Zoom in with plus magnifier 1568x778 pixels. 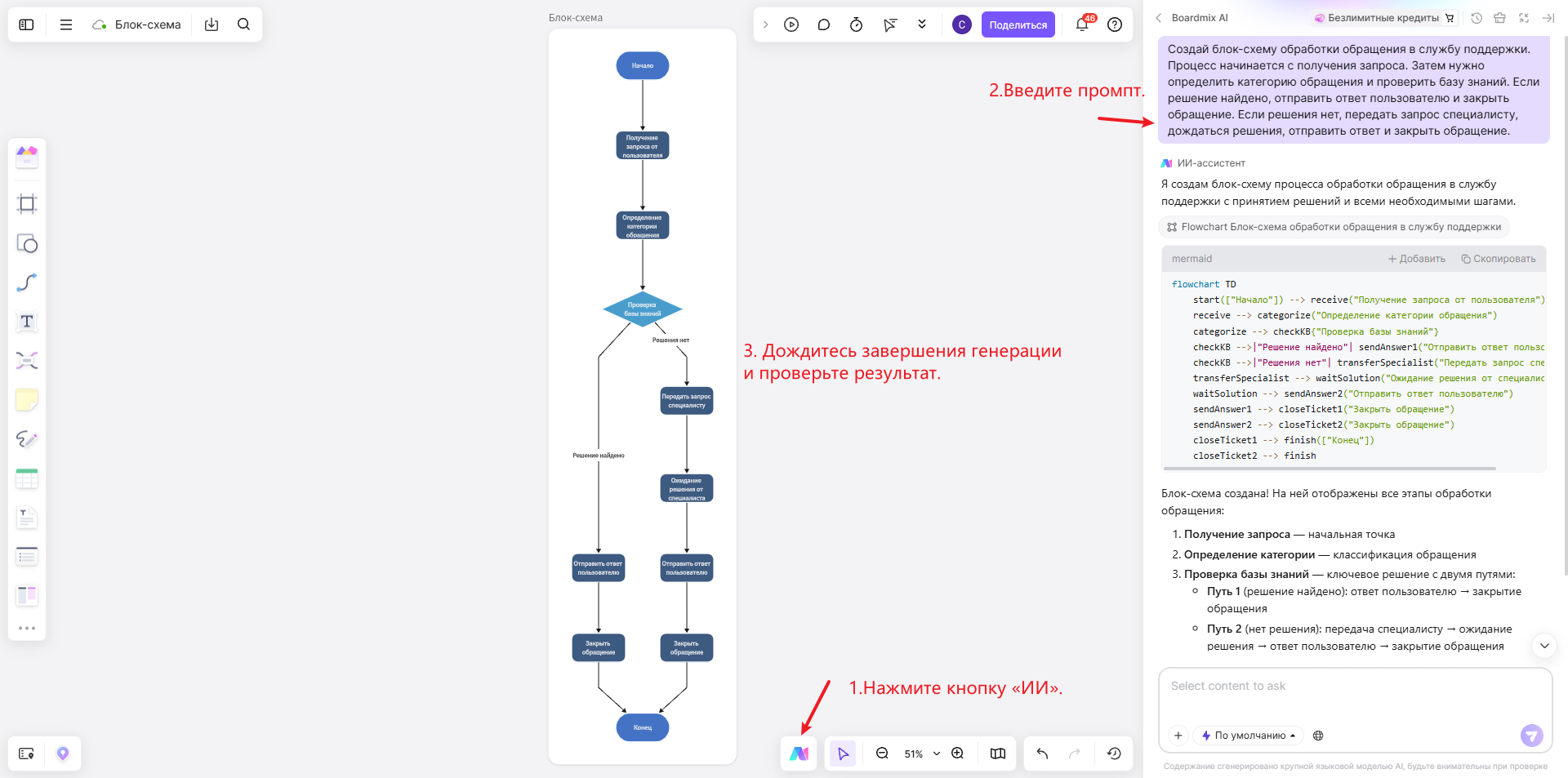(x=958, y=754)
